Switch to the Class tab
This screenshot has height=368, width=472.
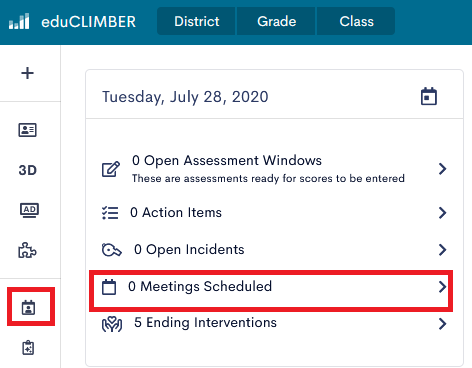click(356, 21)
